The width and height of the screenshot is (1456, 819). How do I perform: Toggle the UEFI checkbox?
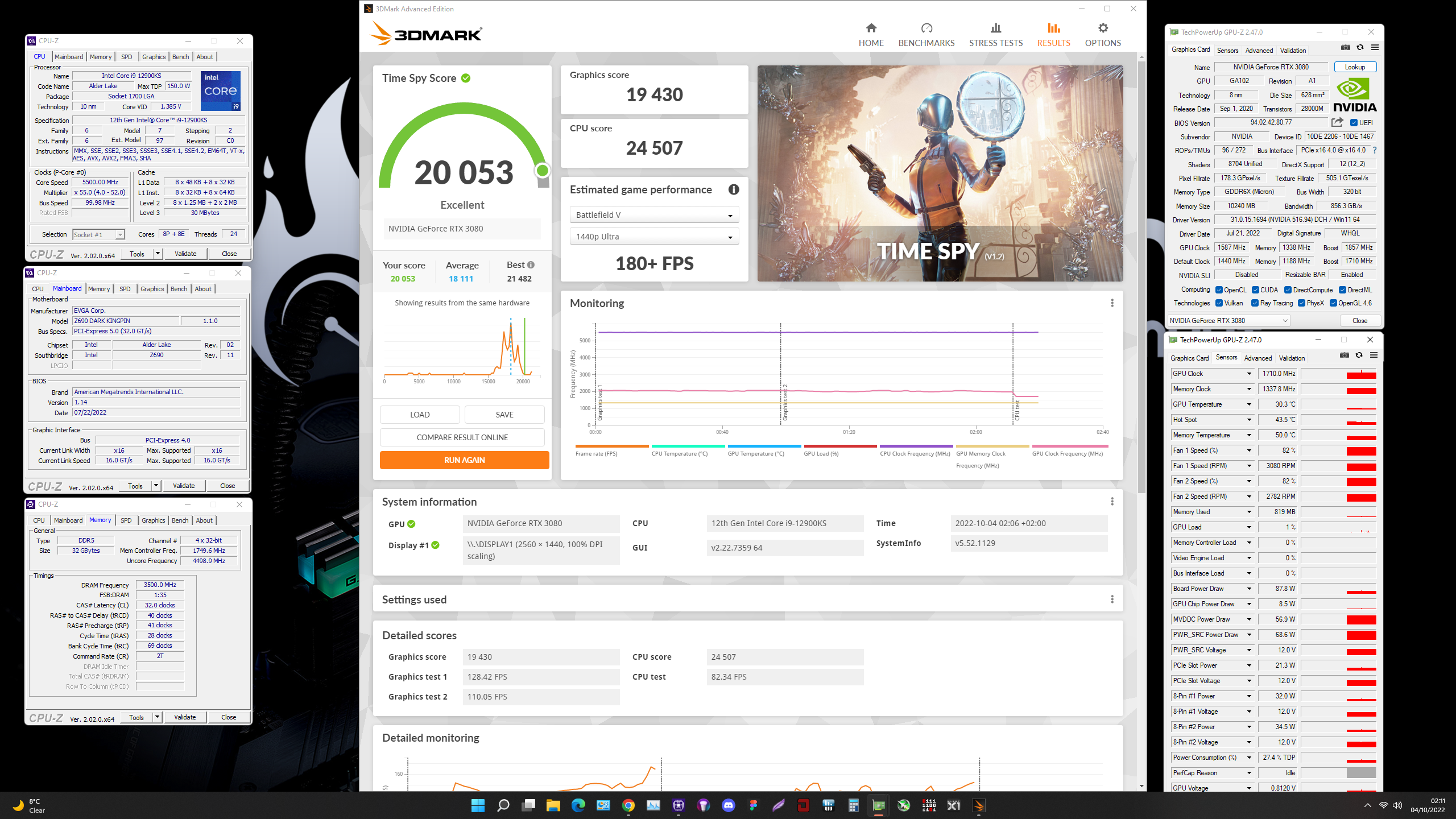1354,123
